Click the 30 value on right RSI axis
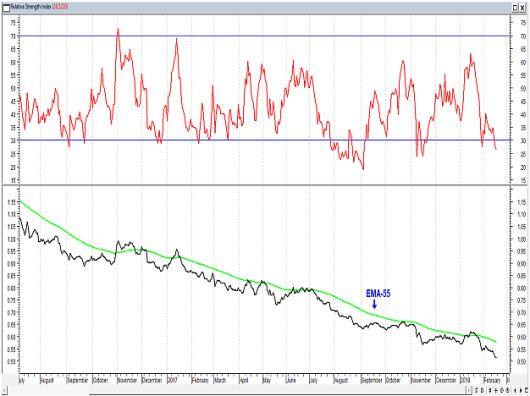 tap(523, 141)
